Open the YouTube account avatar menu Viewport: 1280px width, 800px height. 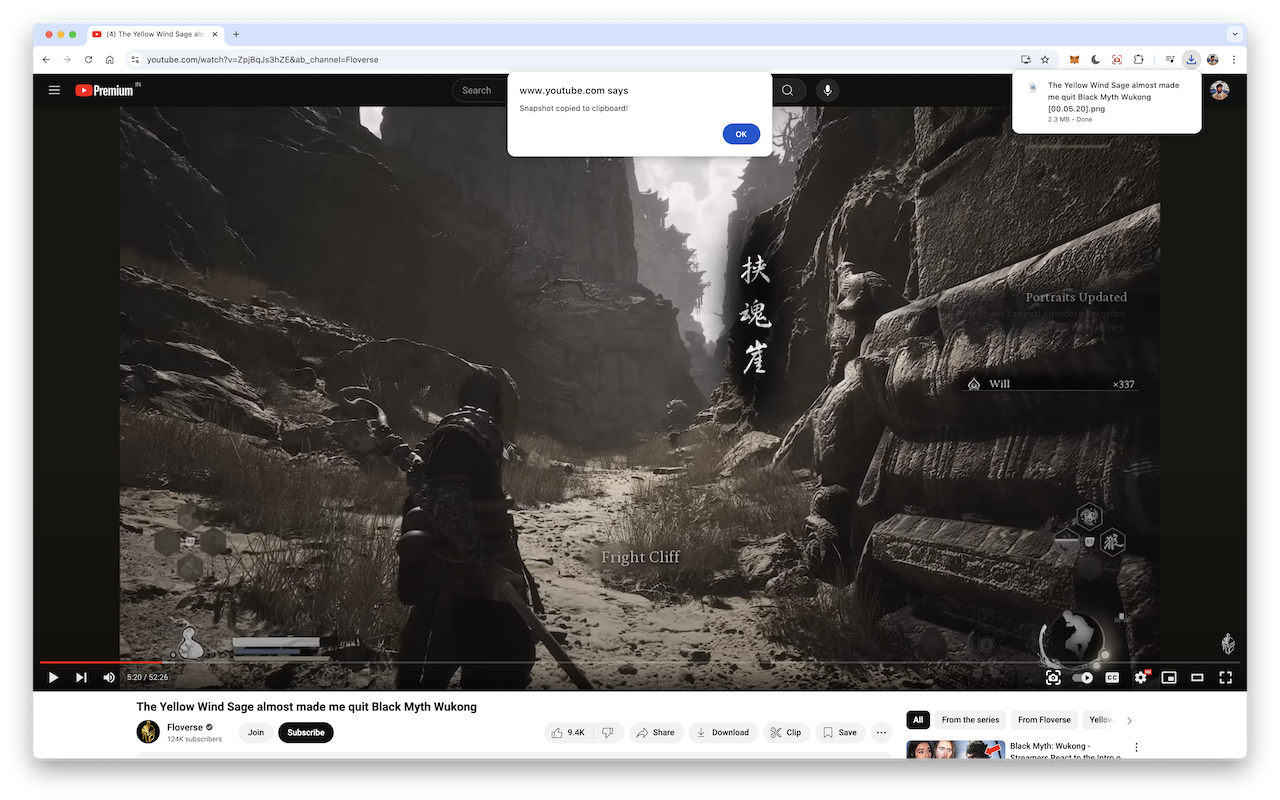click(1219, 90)
